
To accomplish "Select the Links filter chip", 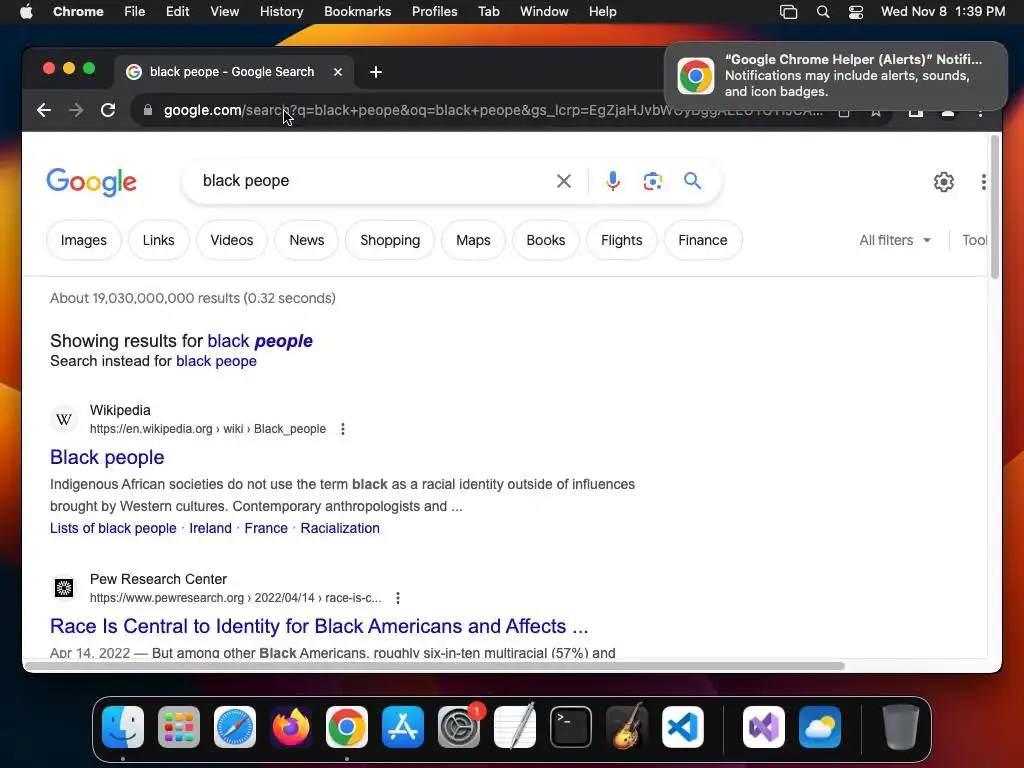I will pos(159,240).
